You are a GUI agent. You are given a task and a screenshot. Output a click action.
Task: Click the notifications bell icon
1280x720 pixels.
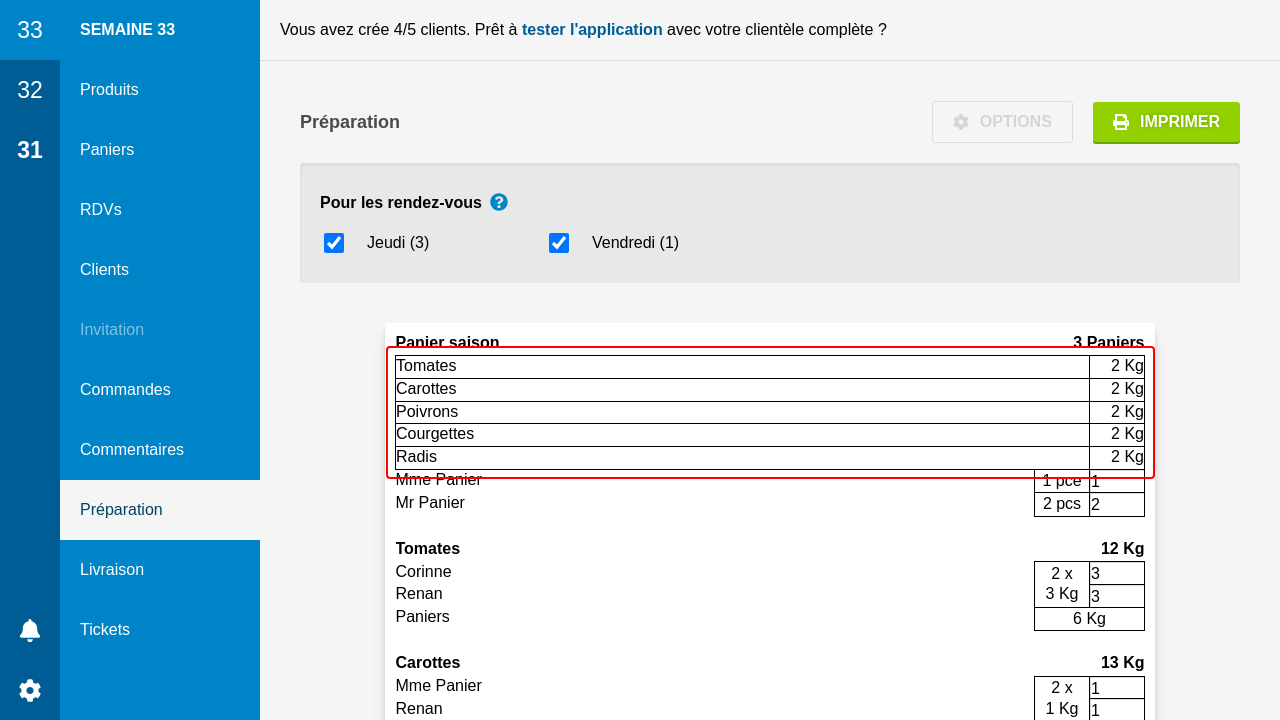click(x=30, y=630)
